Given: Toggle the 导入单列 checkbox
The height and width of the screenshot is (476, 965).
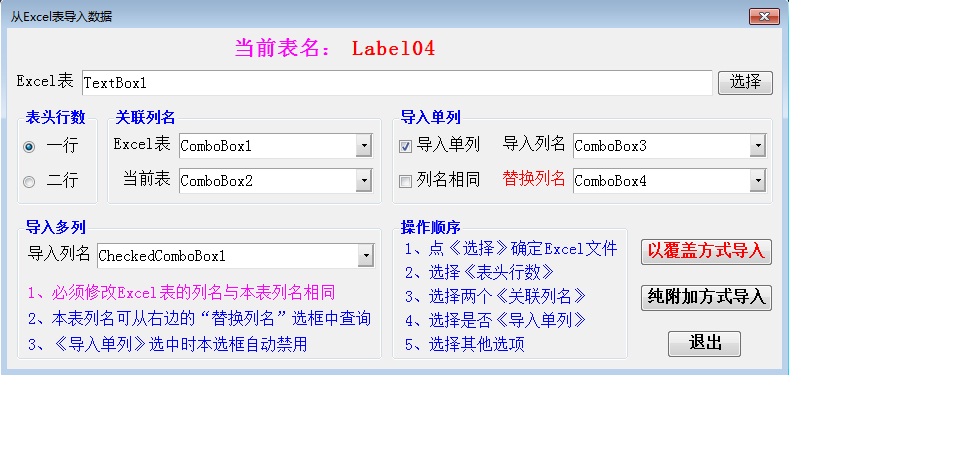Looking at the screenshot, I should tap(405, 146).
